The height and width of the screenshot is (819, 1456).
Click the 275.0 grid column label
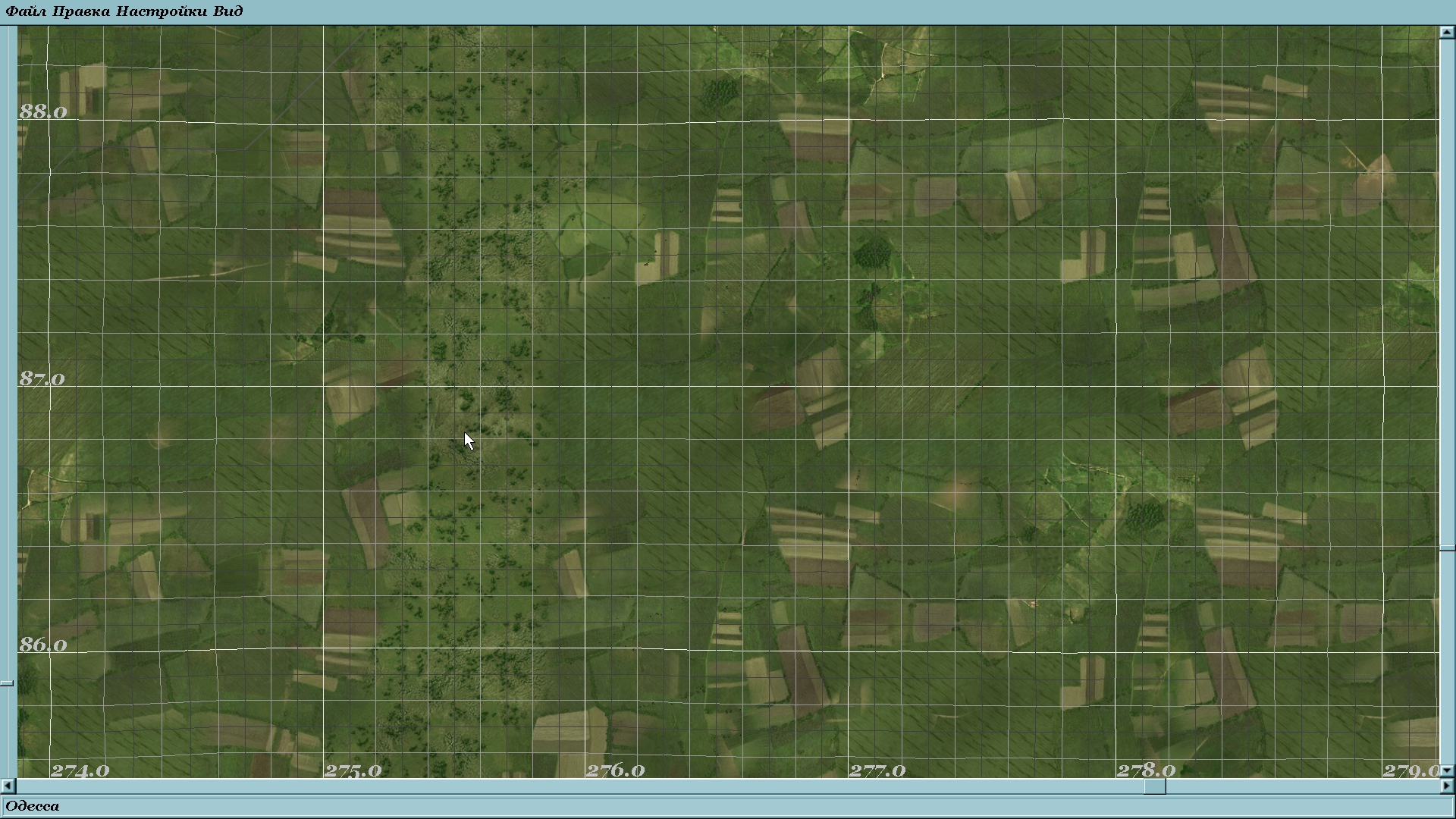[x=353, y=770]
